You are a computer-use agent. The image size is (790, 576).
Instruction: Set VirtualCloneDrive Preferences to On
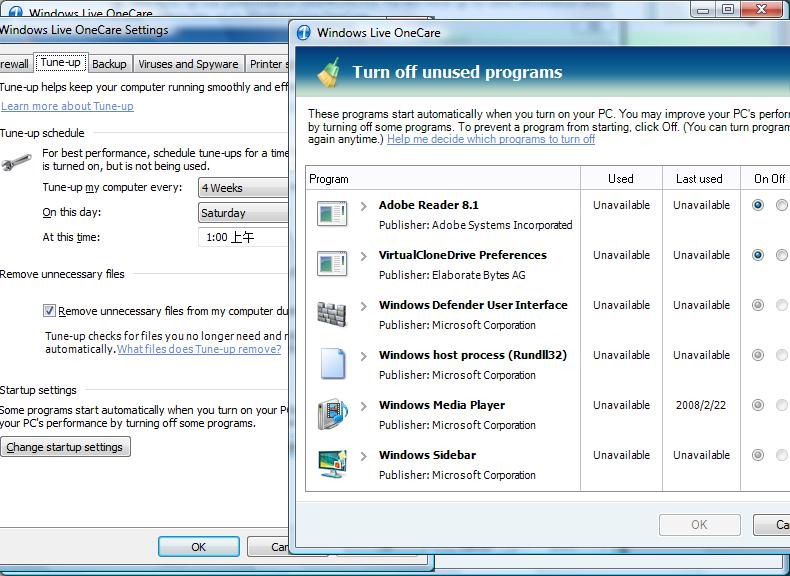(757, 255)
